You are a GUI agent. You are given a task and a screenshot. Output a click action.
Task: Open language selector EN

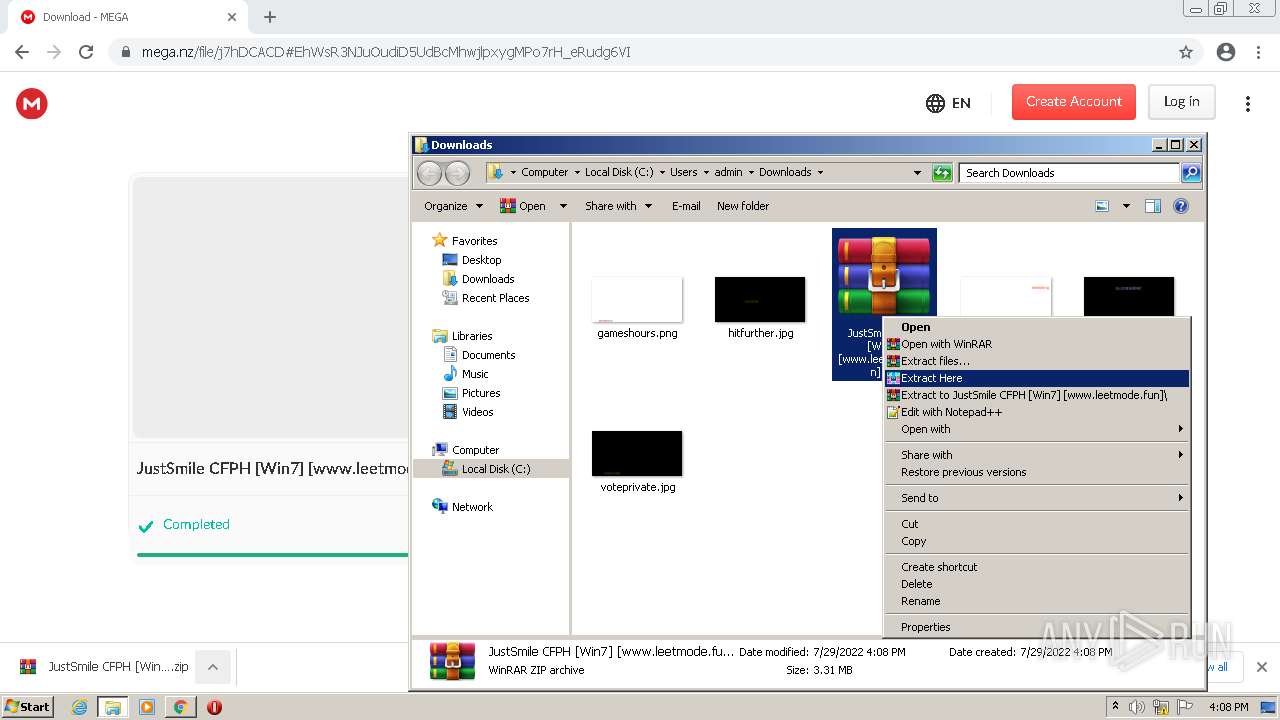tap(948, 103)
